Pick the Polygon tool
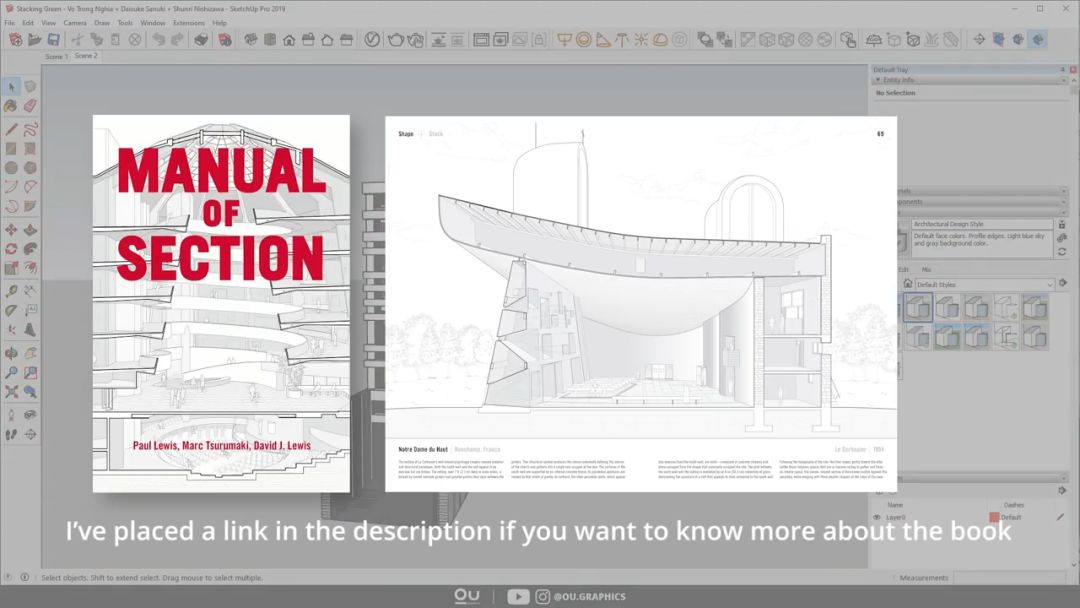1080x608 pixels. pyautogui.click(x=30, y=167)
